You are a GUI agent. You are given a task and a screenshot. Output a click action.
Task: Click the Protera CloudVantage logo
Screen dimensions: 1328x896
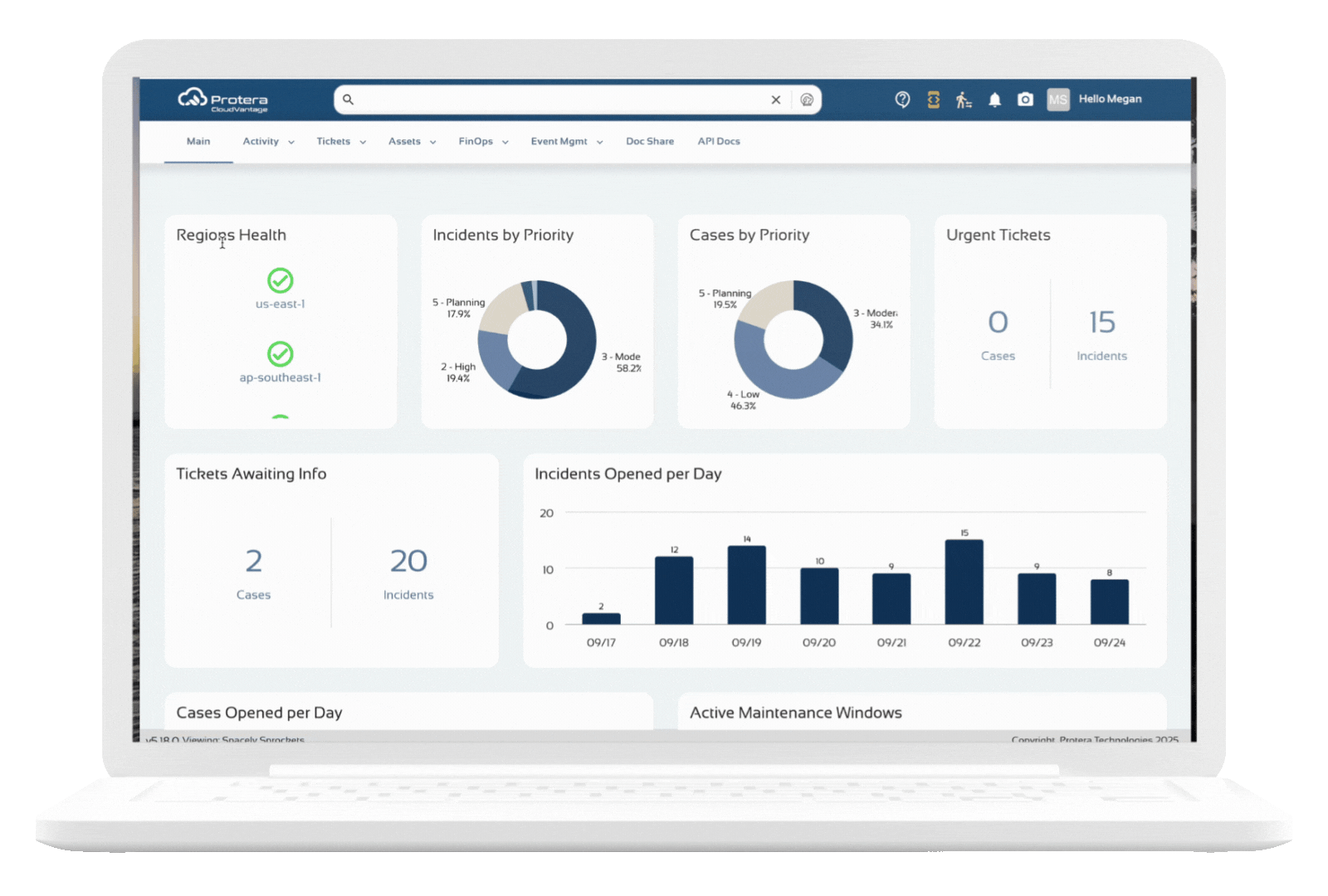[x=222, y=100]
